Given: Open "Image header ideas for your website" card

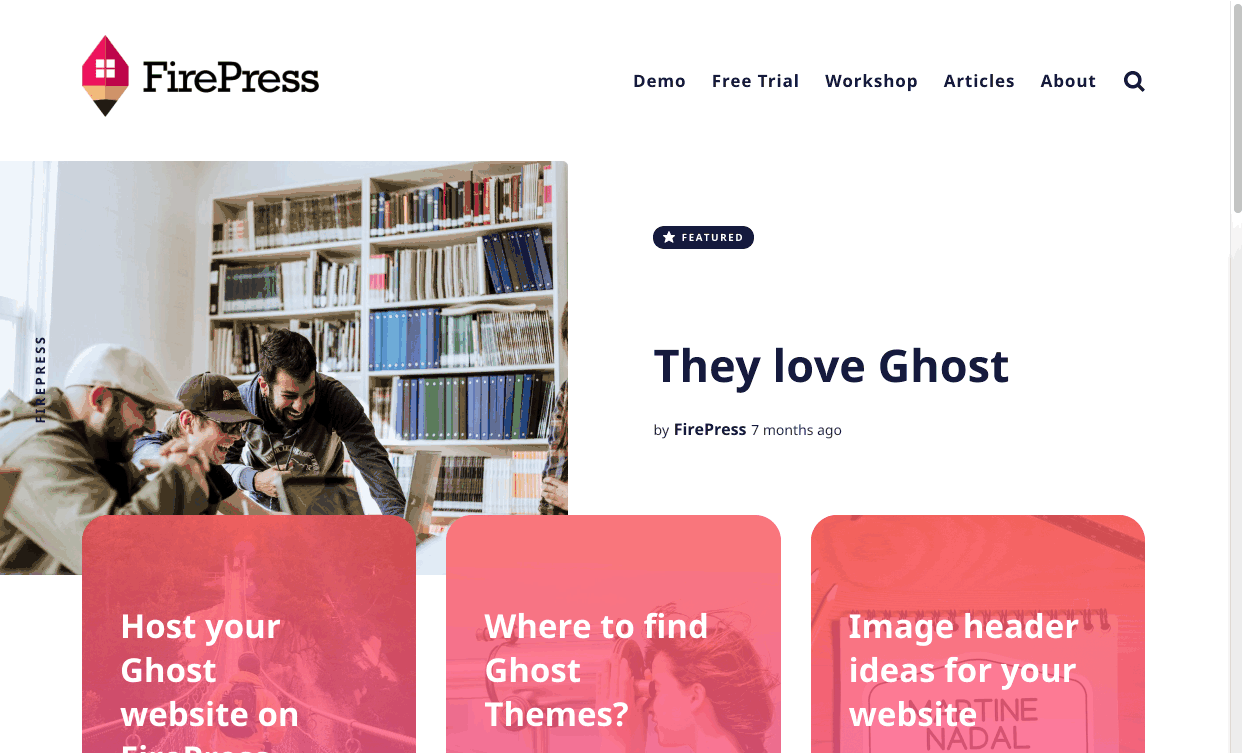Looking at the screenshot, I should click(x=978, y=634).
